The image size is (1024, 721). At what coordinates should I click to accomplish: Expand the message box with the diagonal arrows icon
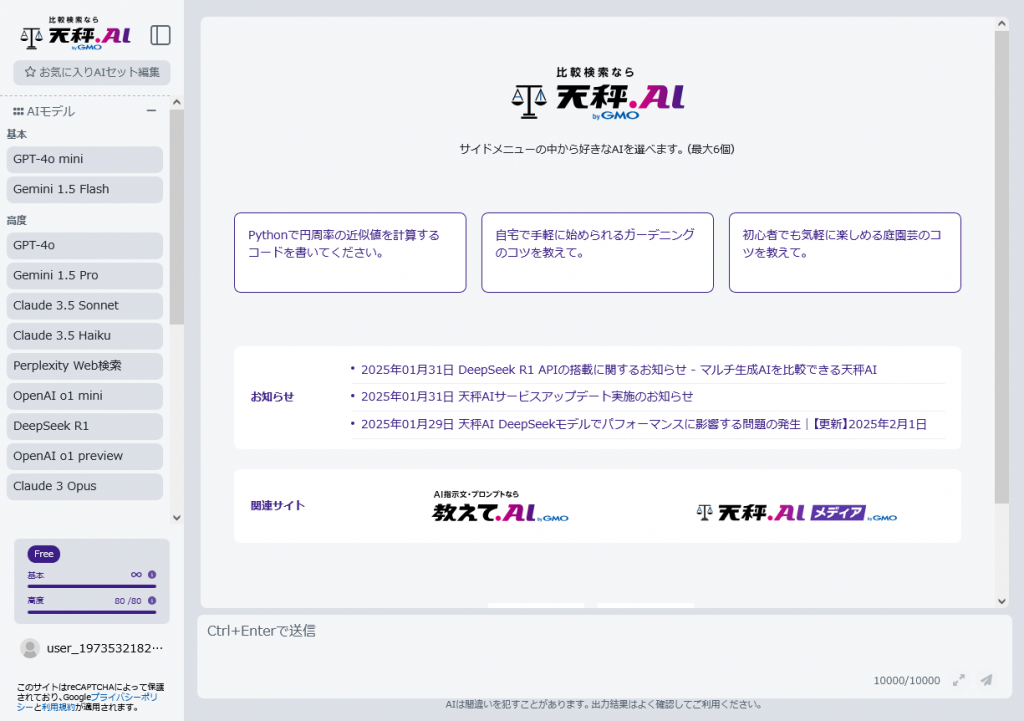(x=957, y=679)
